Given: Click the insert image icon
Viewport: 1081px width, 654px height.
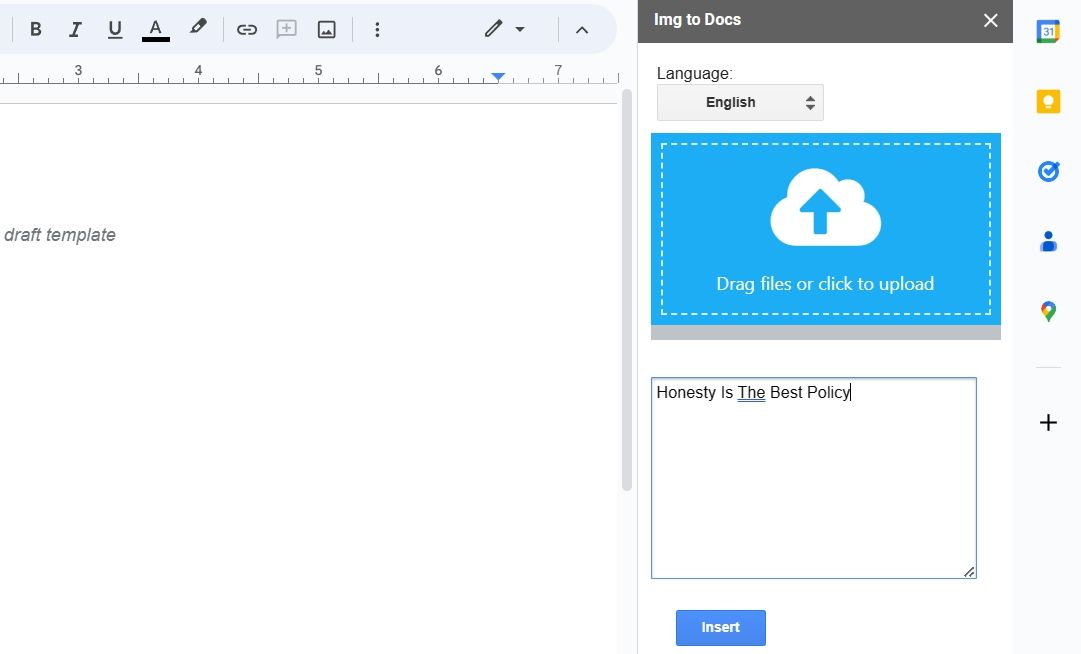Looking at the screenshot, I should click(x=326, y=29).
